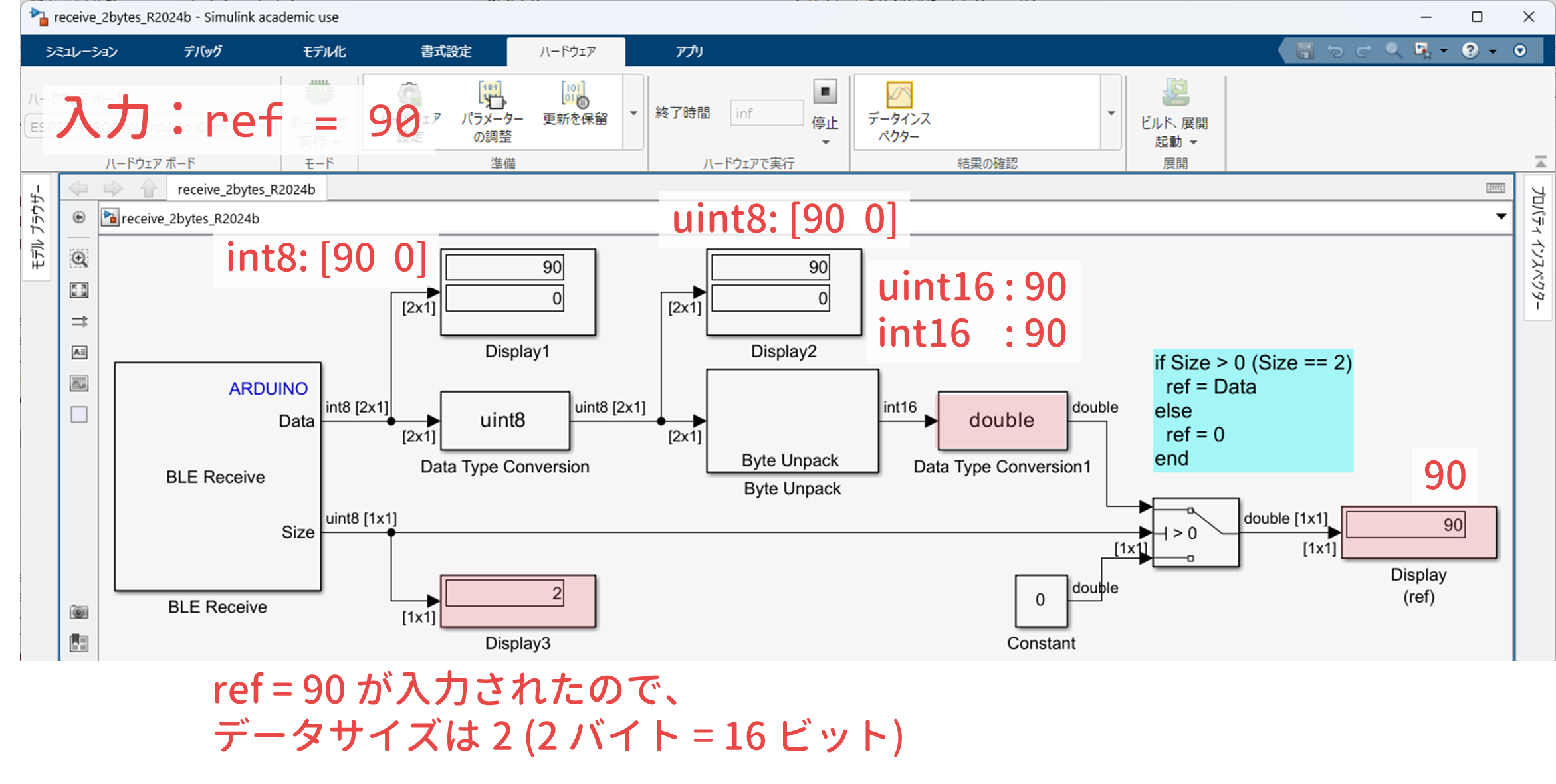Toggle the Property Inspector side panel
This screenshot has height=784, width=1556.
click(x=1537, y=248)
